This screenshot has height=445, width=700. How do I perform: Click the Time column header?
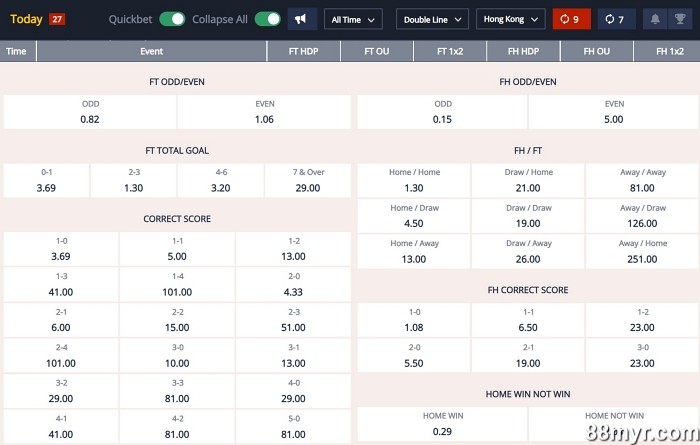coord(16,51)
